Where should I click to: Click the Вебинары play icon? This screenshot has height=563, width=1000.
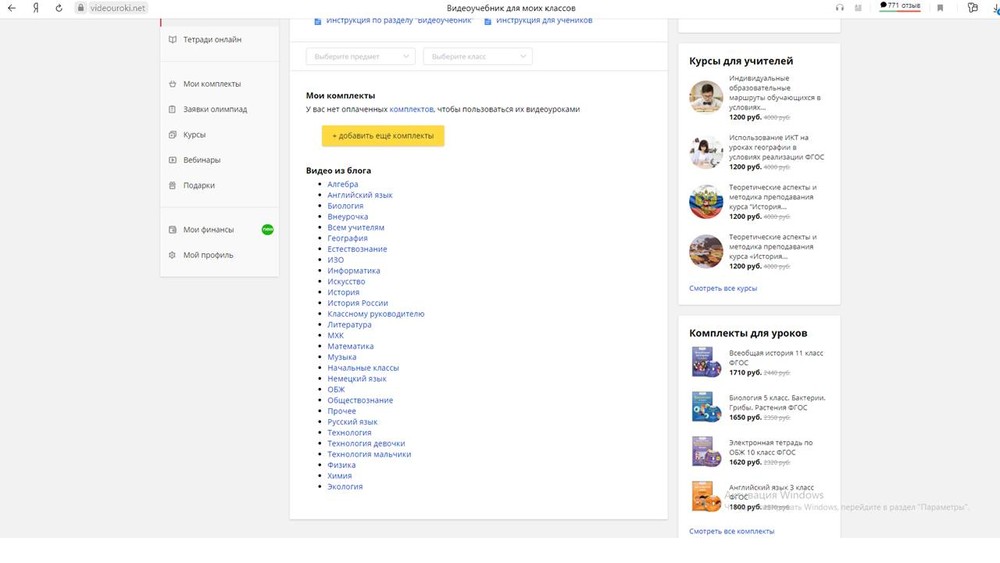click(x=173, y=160)
